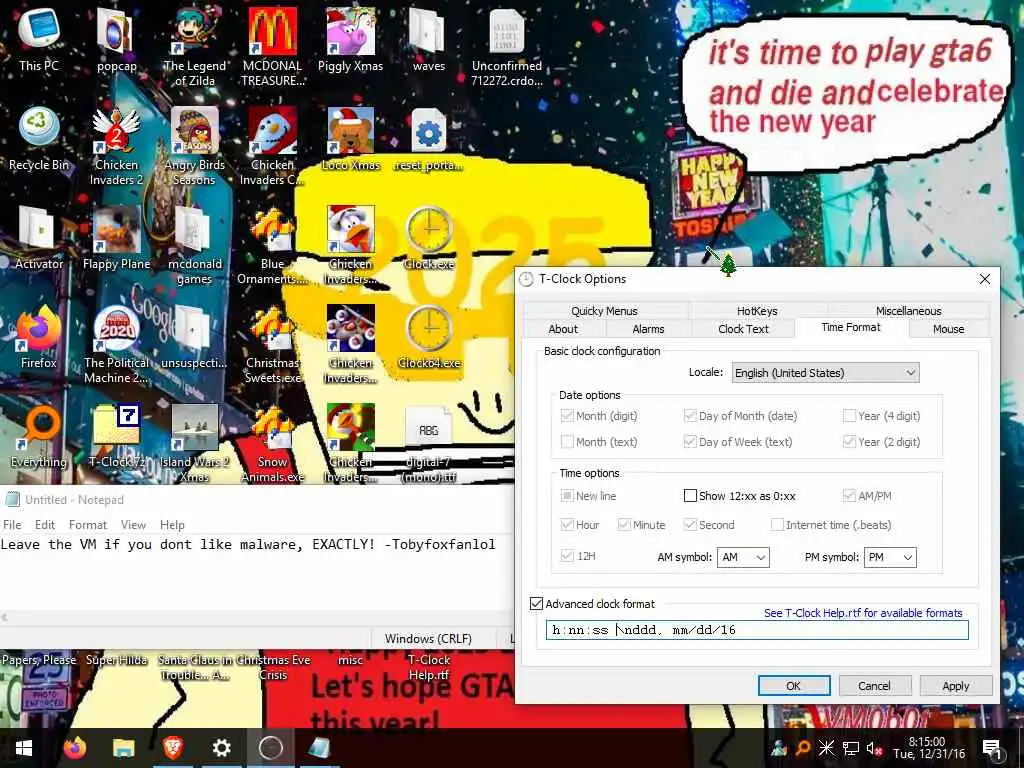This screenshot has width=1024, height=768.
Task: Click Cancel in T-Clock Options
Action: point(874,686)
